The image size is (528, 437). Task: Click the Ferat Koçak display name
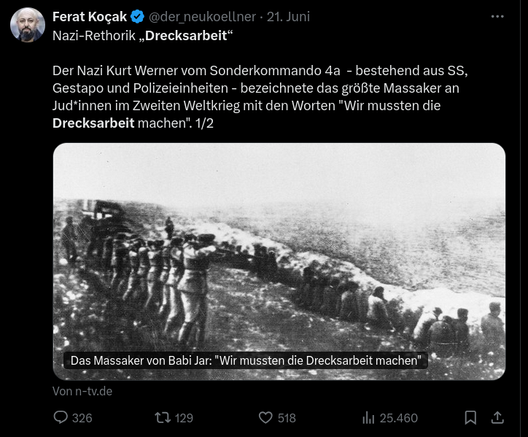click(x=89, y=16)
